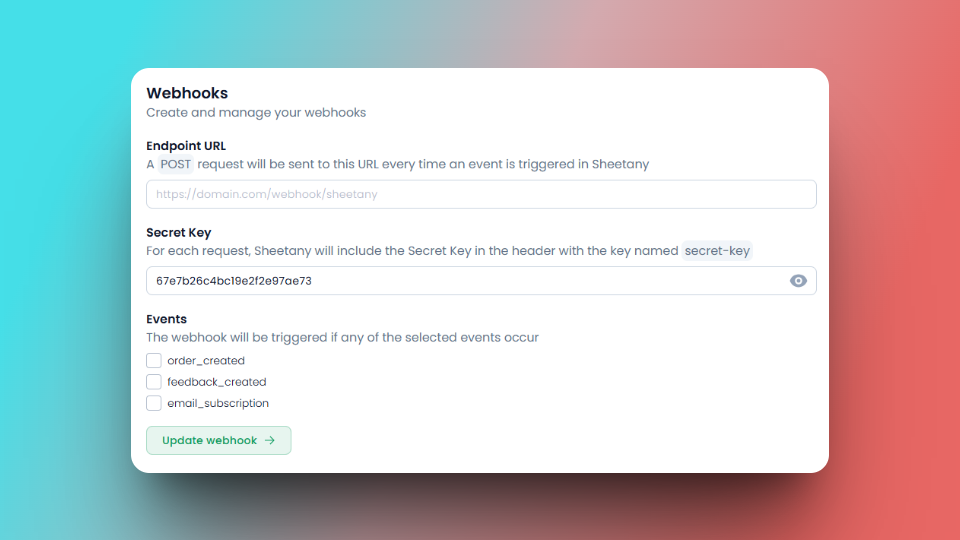Select the secret-key header name badge
This screenshot has width=960, height=540.
[x=717, y=251]
